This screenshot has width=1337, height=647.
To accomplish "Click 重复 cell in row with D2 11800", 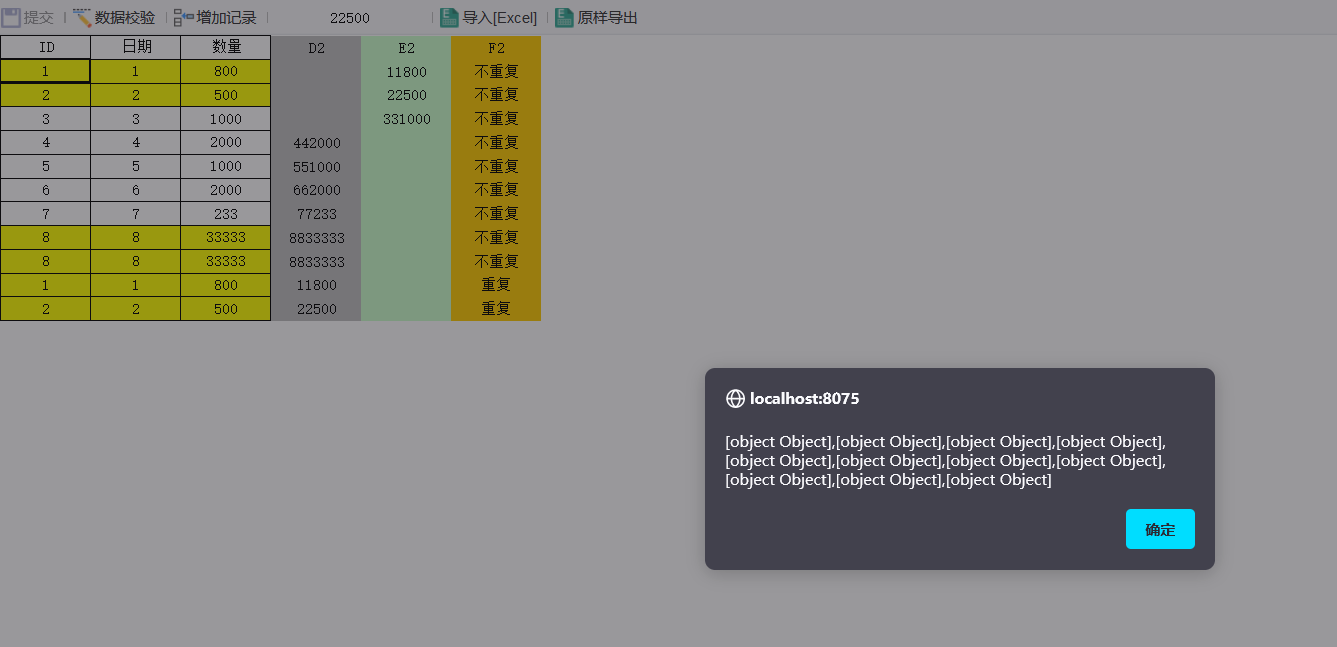I will point(496,285).
